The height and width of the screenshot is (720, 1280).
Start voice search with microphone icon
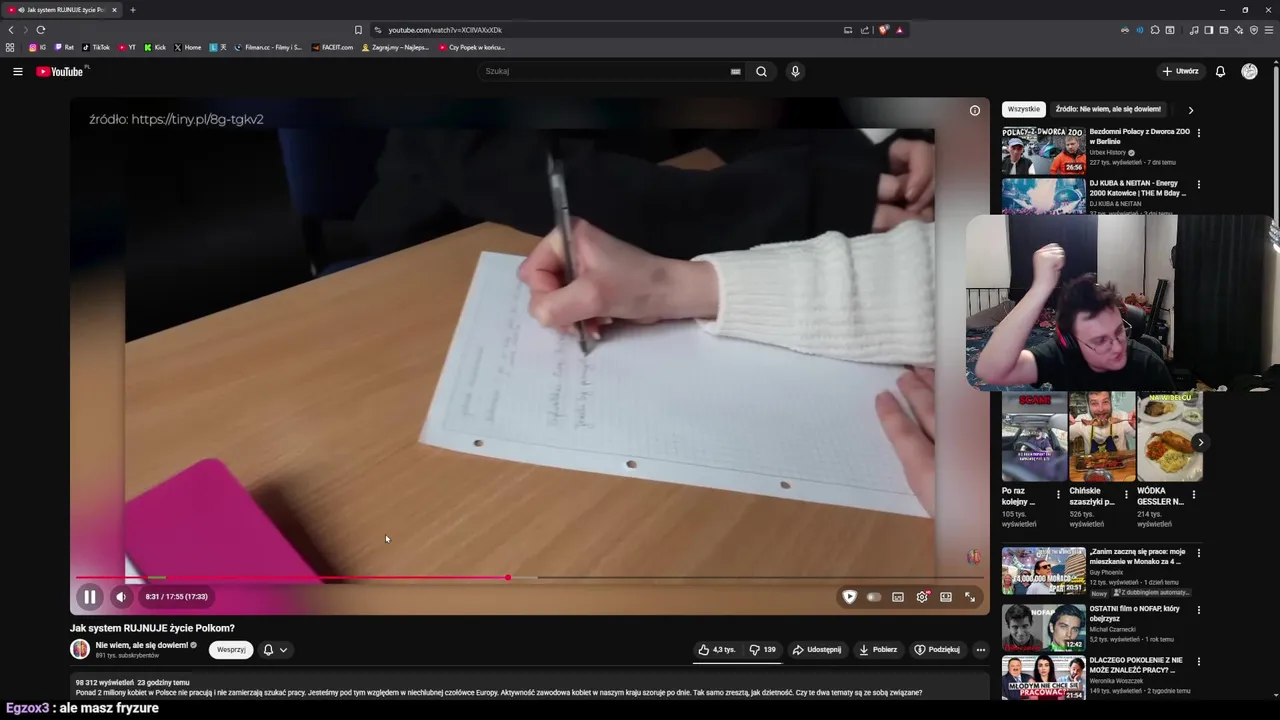click(x=795, y=71)
